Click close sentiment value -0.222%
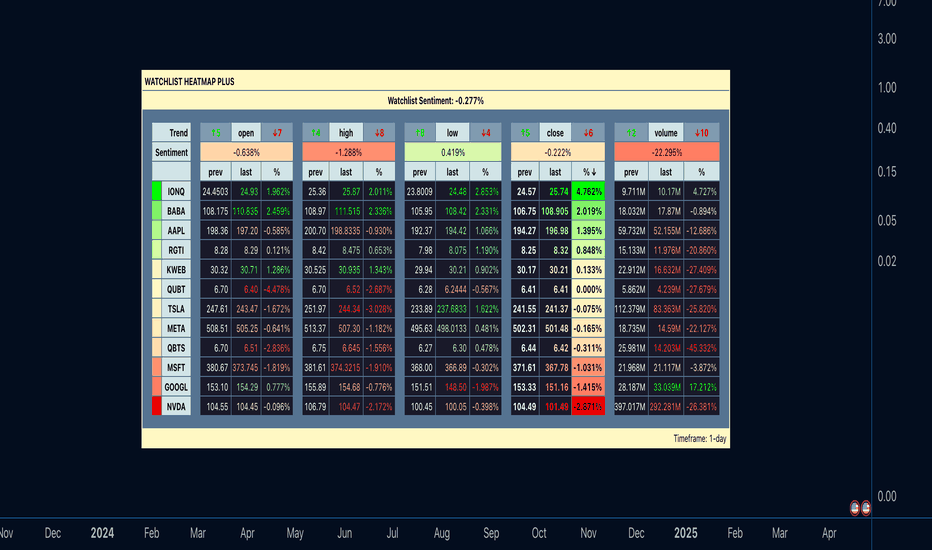This screenshot has width=932, height=550. pyautogui.click(x=558, y=152)
